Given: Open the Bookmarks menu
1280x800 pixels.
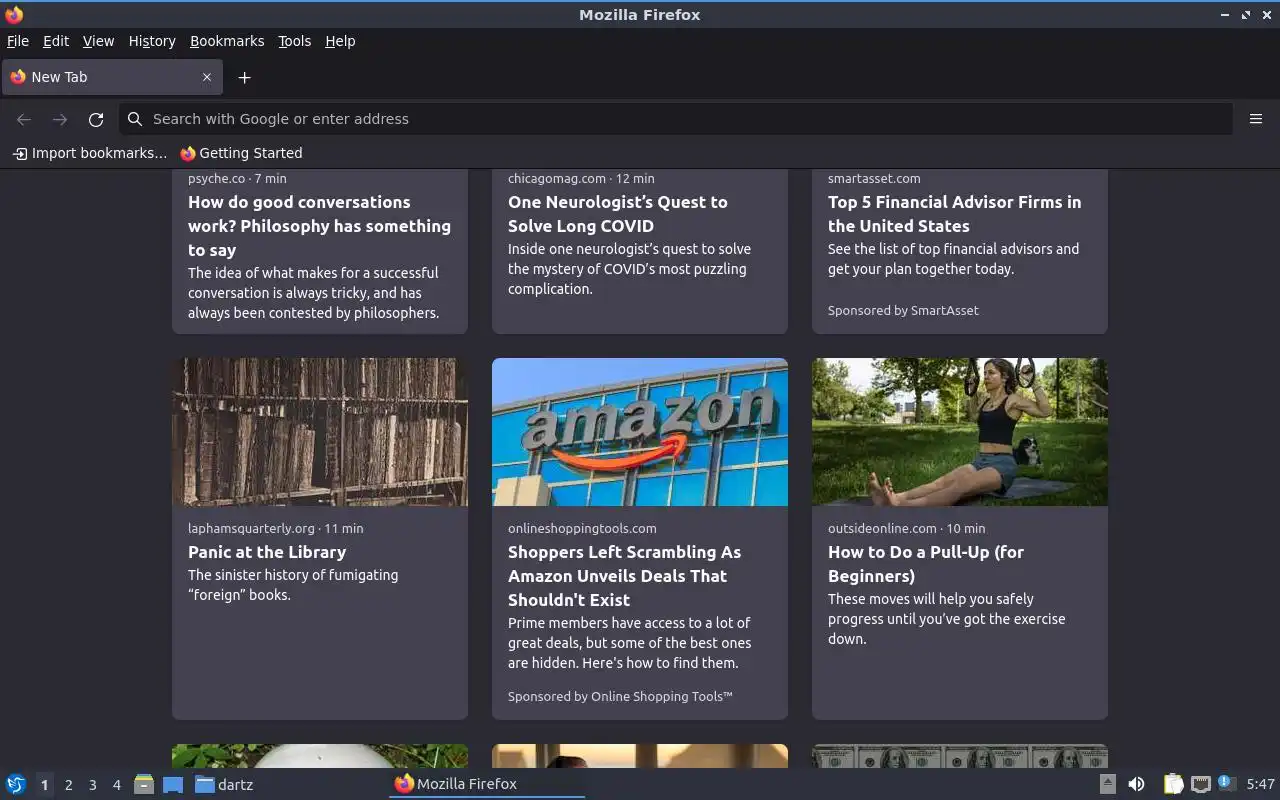Looking at the screenshot, I should (227, 41).
